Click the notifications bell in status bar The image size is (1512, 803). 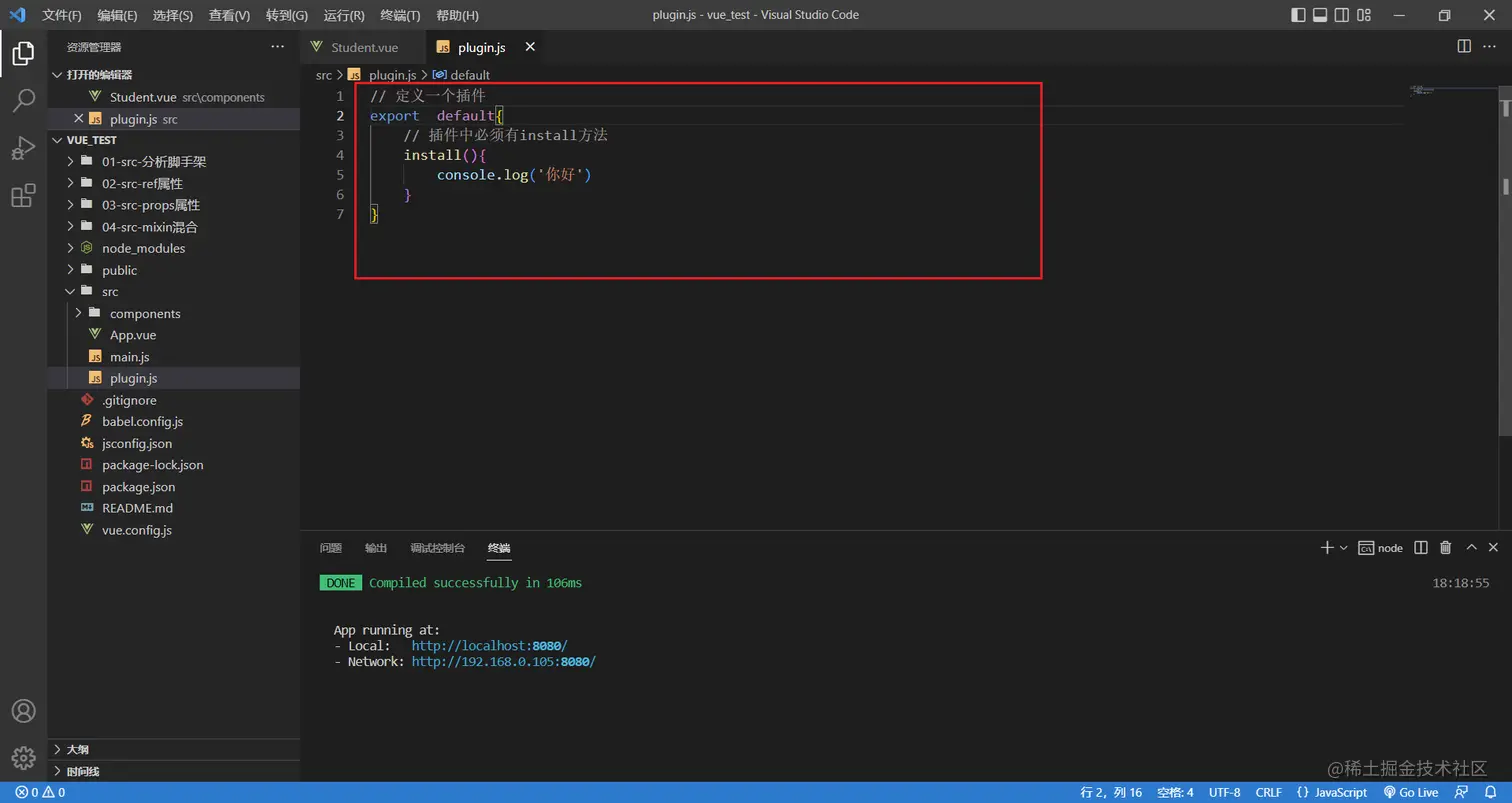click(x=1490, y=792)
